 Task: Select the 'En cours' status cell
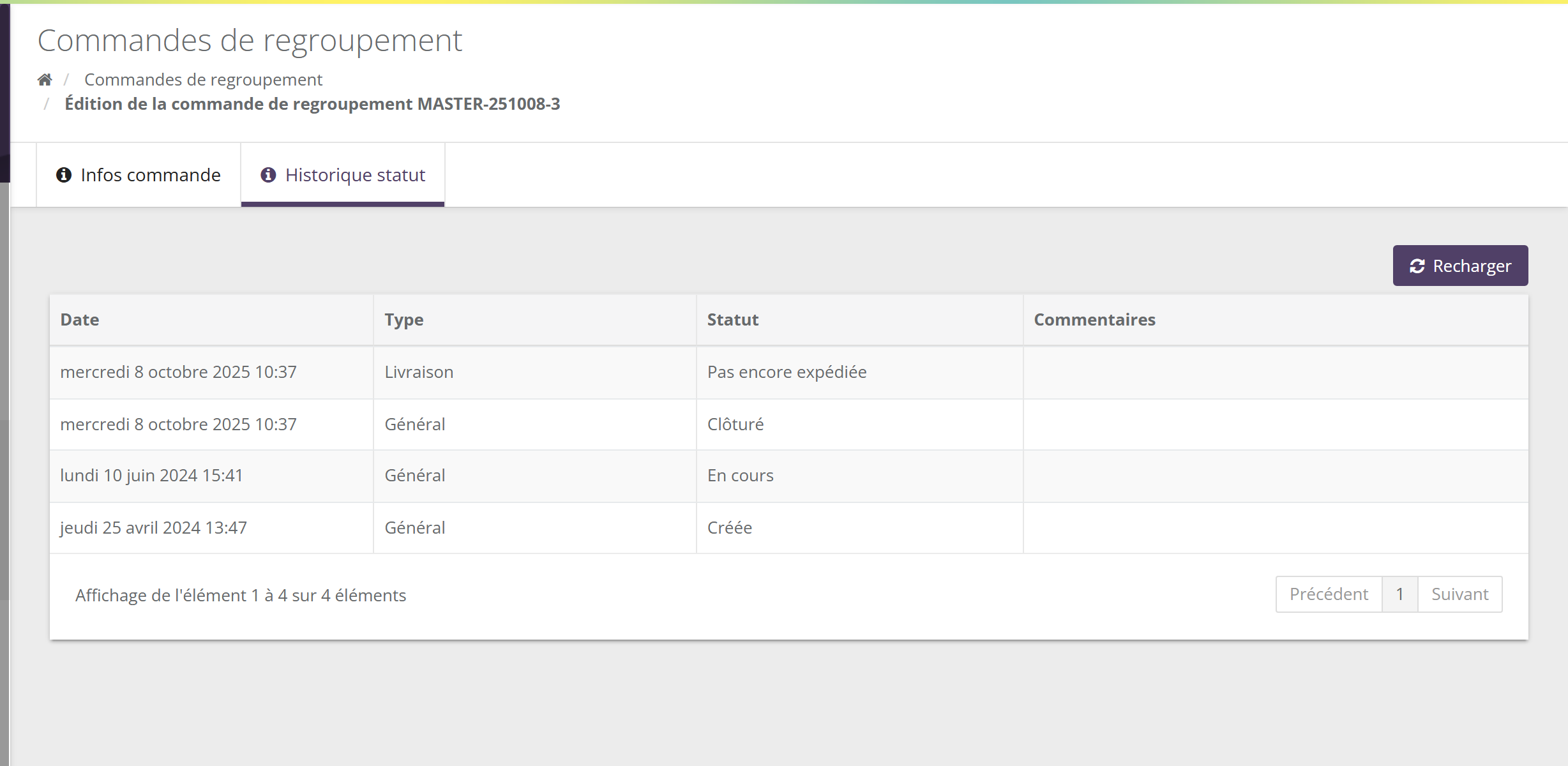859,476
